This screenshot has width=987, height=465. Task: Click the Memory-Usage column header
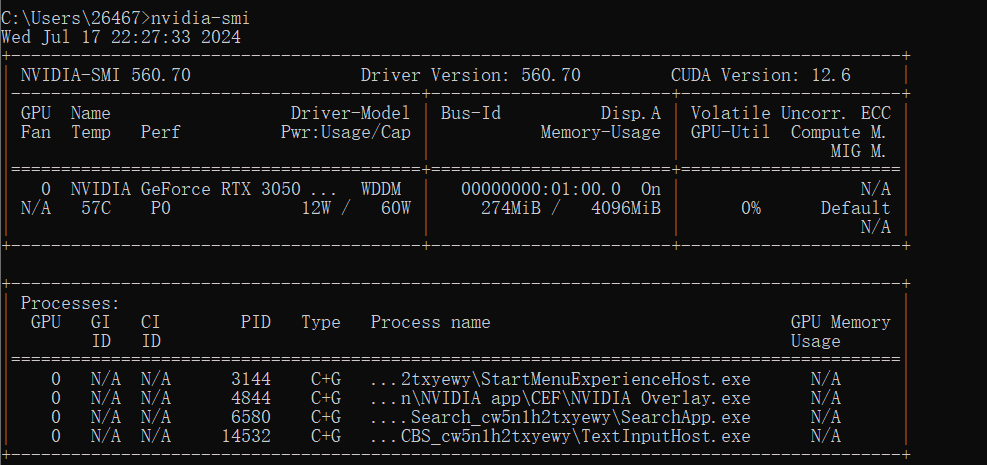pos(601,132)
